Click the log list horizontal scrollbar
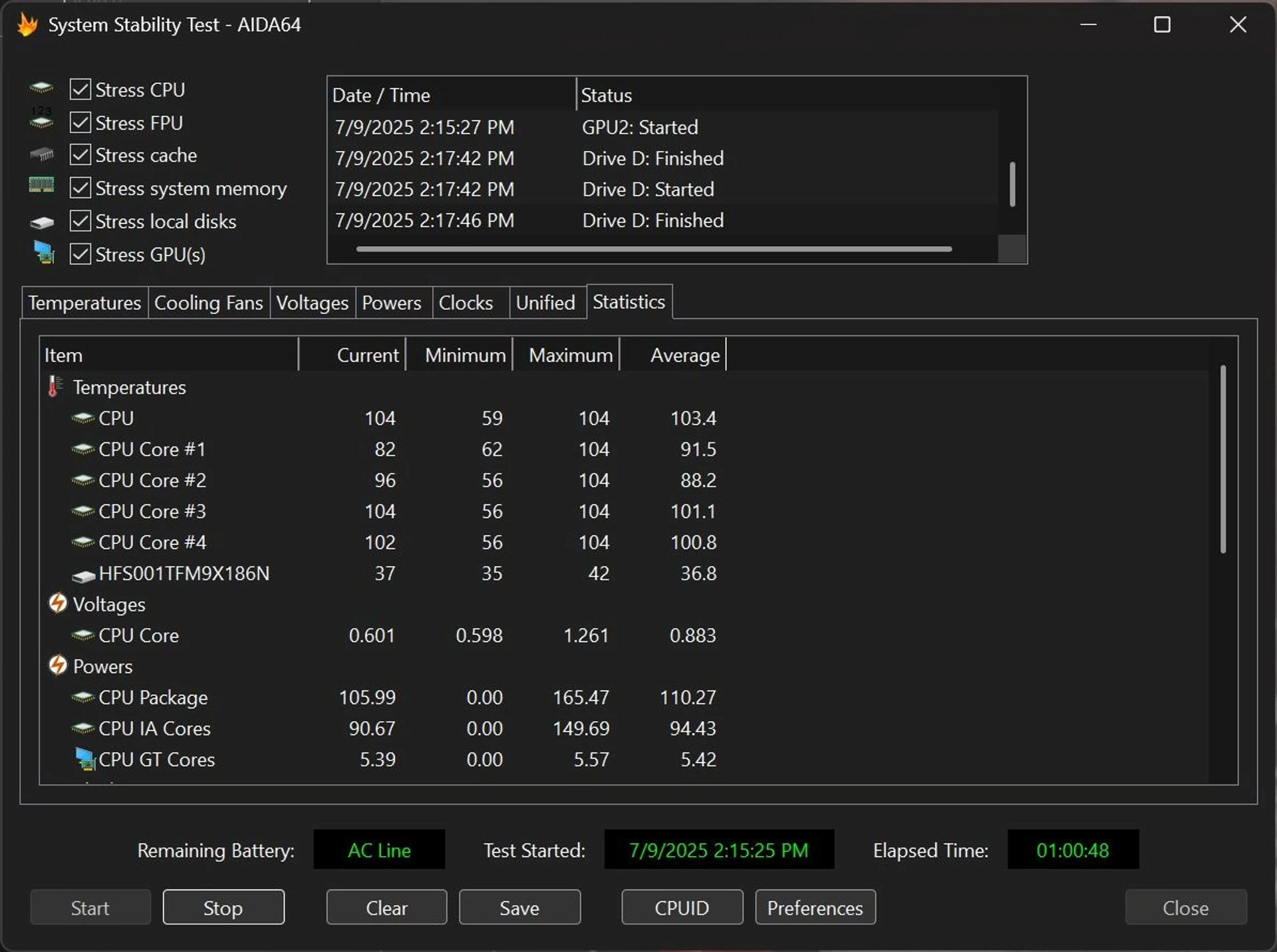 tap(654, 249)
